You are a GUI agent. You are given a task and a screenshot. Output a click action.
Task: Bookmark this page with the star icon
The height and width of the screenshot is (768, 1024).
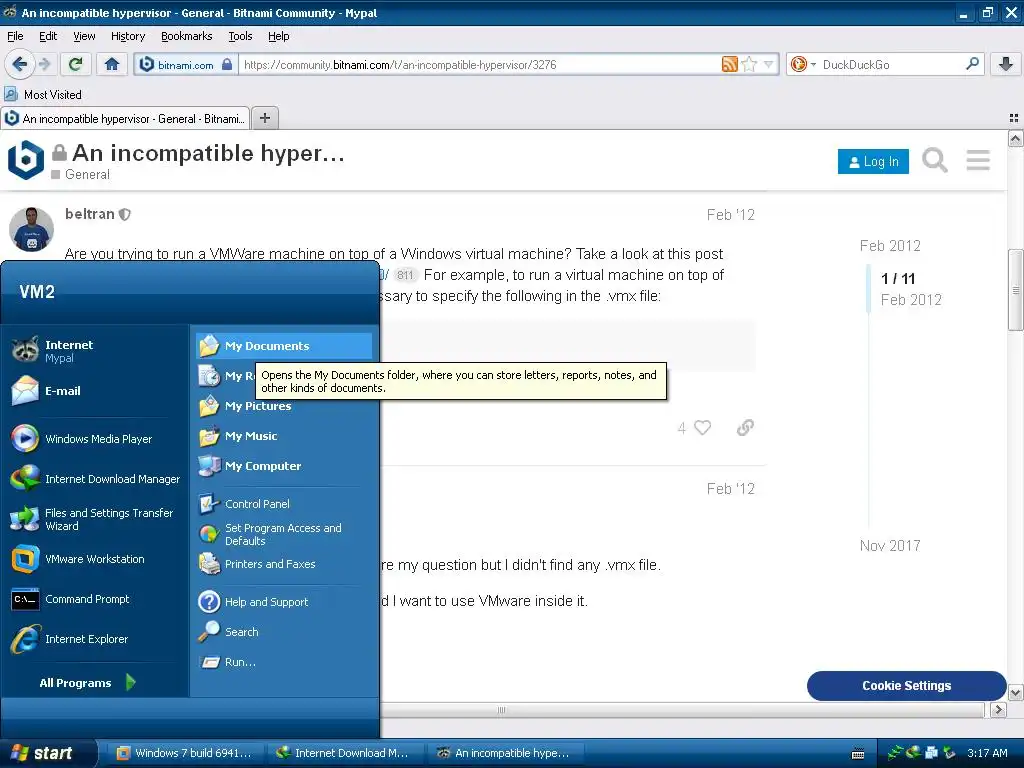click(x=749, y=64)
